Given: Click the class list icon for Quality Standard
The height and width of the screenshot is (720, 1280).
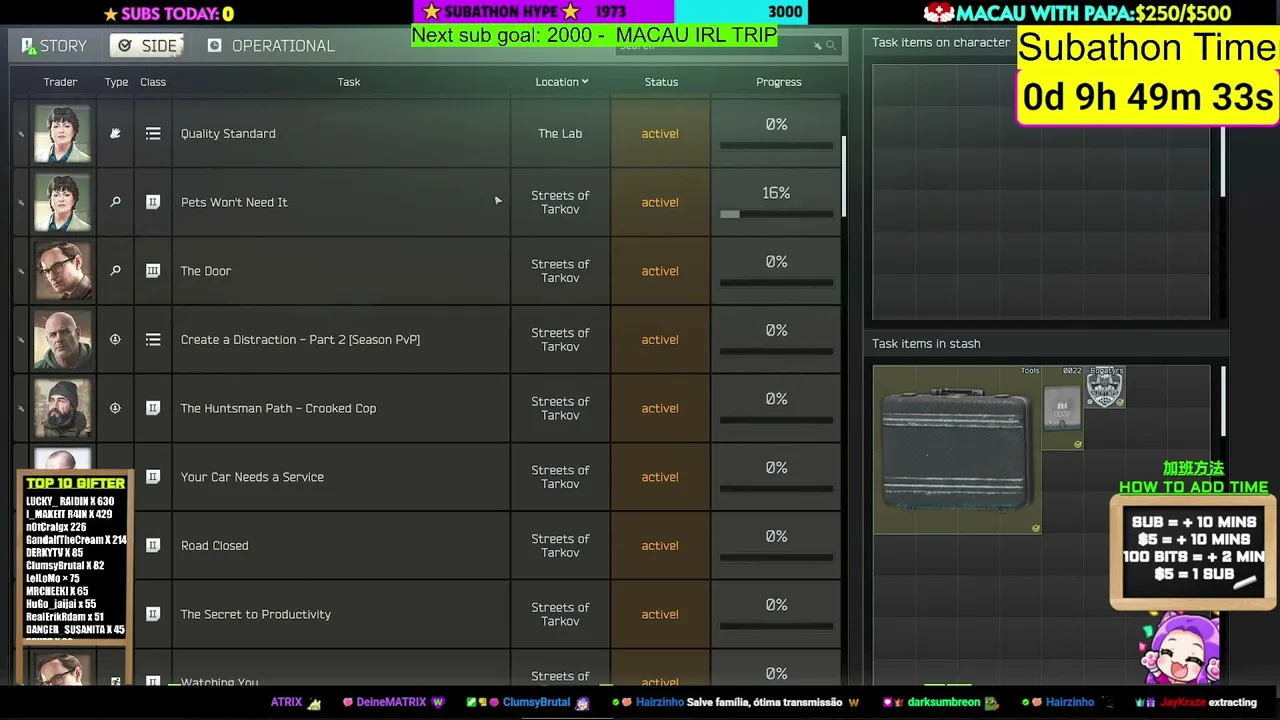Looking at the screenshot, I should (x=153, y=133).
